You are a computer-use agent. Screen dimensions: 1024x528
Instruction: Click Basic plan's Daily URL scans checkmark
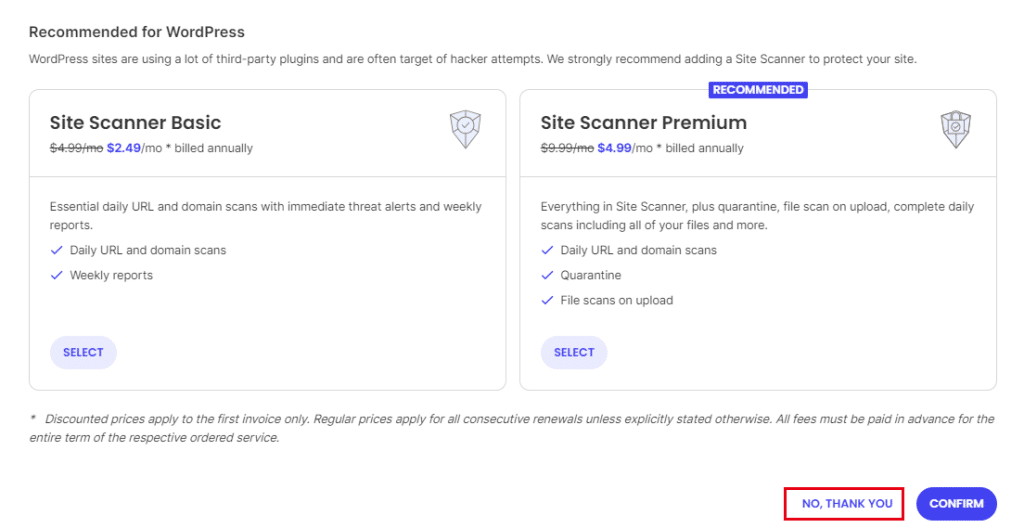[57, 250]
